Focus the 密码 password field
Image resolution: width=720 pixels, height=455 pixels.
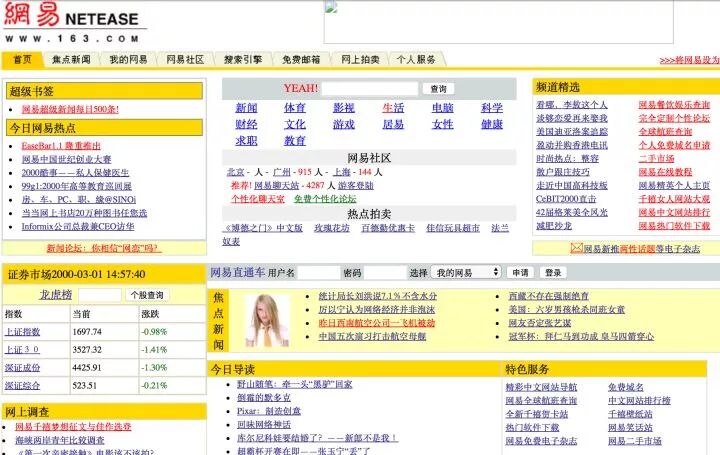pos(385,273)
